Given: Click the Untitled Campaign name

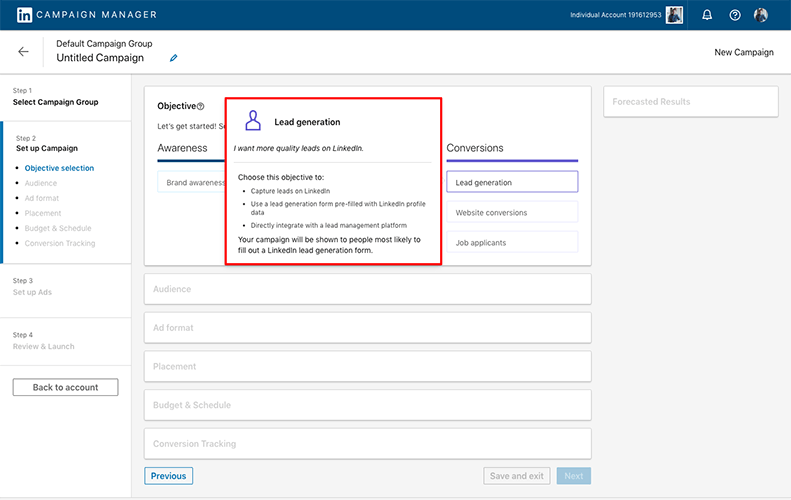Looking at the screenshot, I should click(100, 58).
